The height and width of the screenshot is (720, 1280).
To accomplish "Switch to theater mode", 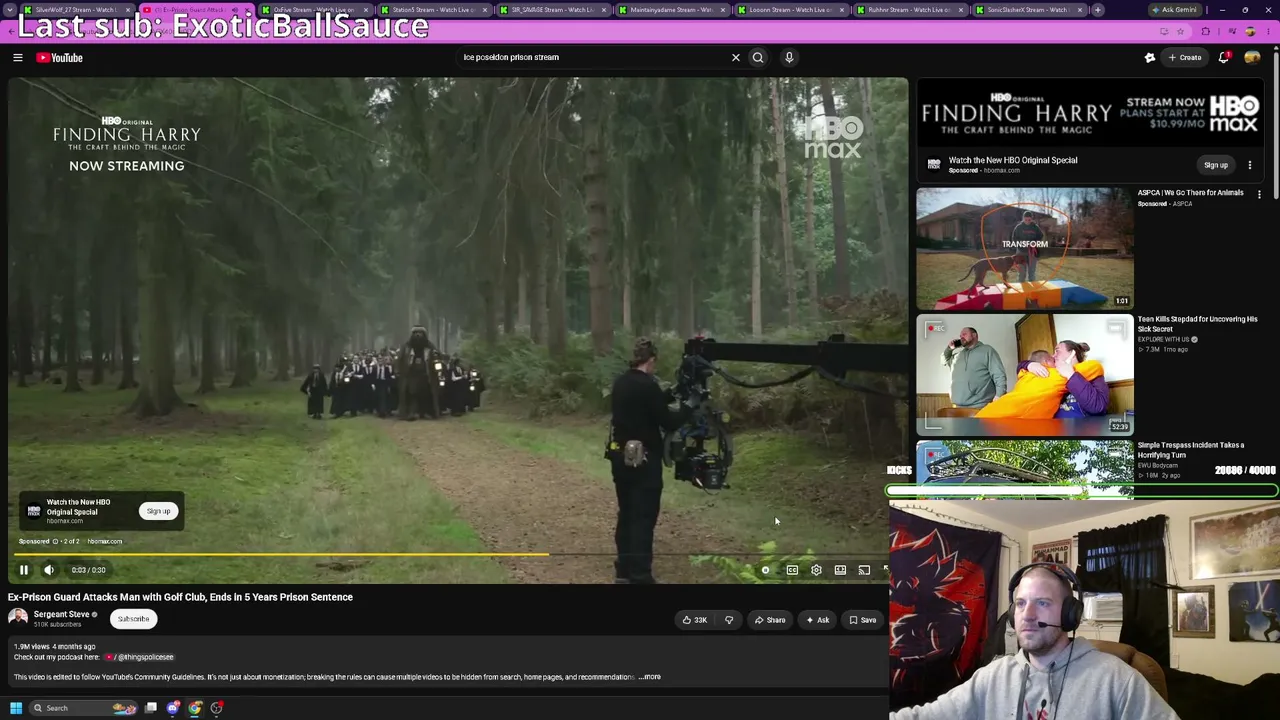I will (840, 570).
